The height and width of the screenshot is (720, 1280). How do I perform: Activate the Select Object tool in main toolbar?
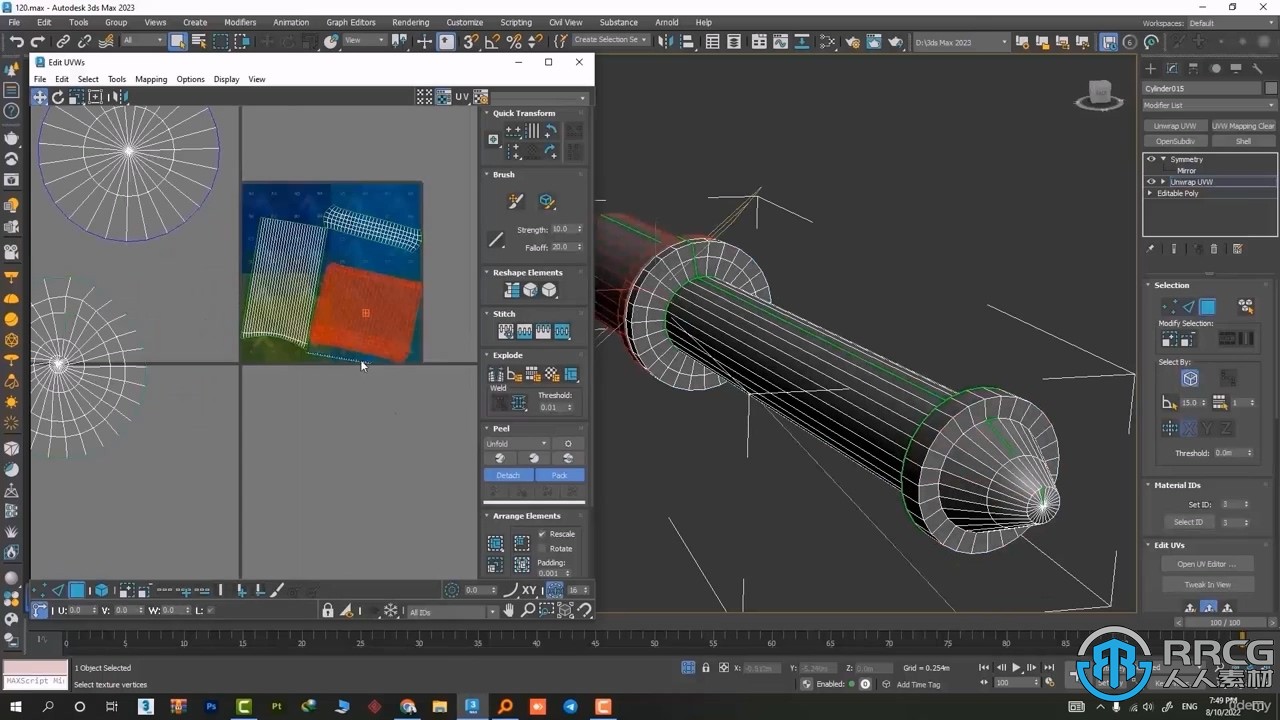tap(177, 41)
